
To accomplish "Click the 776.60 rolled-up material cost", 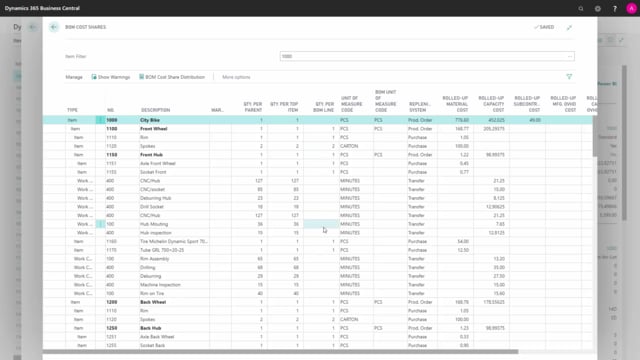I will tap(462, 120).
